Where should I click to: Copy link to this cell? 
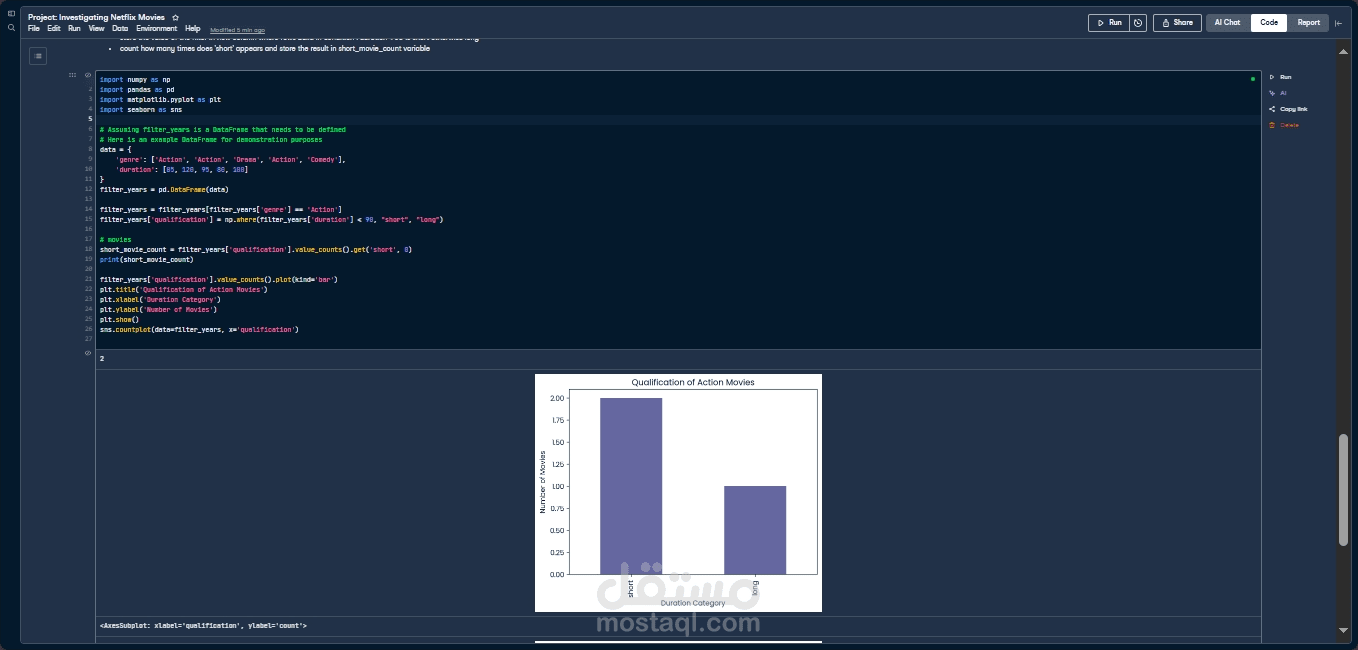point(1288,109)
